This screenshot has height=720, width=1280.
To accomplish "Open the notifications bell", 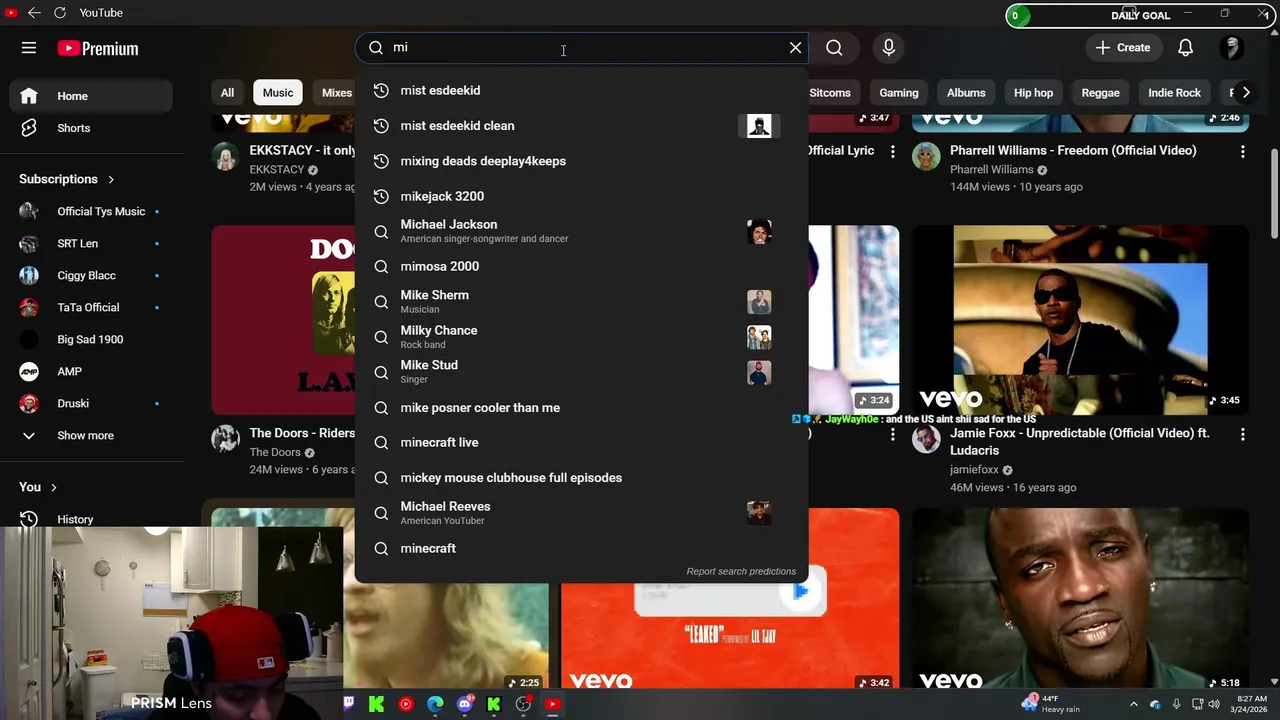I will [1185, 48].
